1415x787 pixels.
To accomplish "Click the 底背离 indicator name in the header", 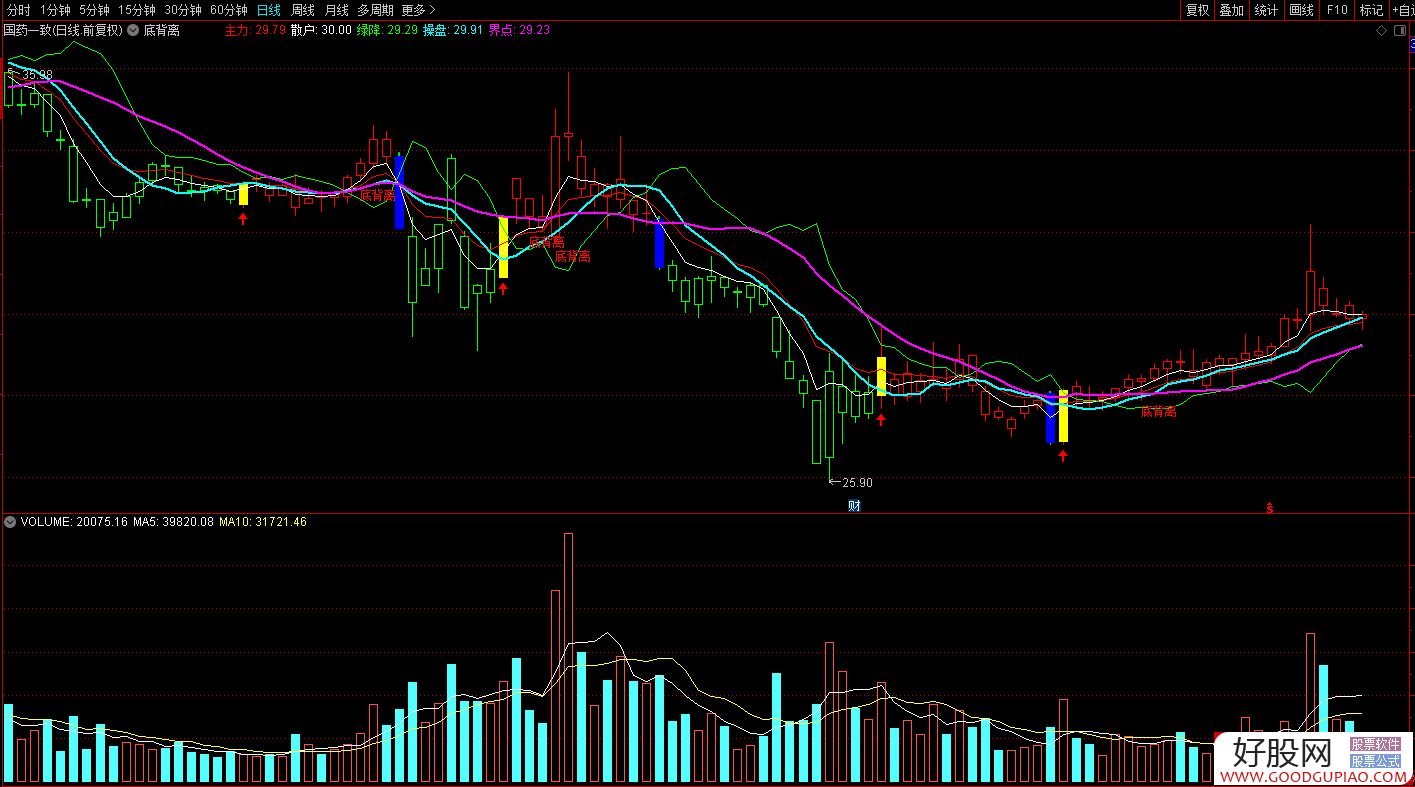I will point(161,30).
